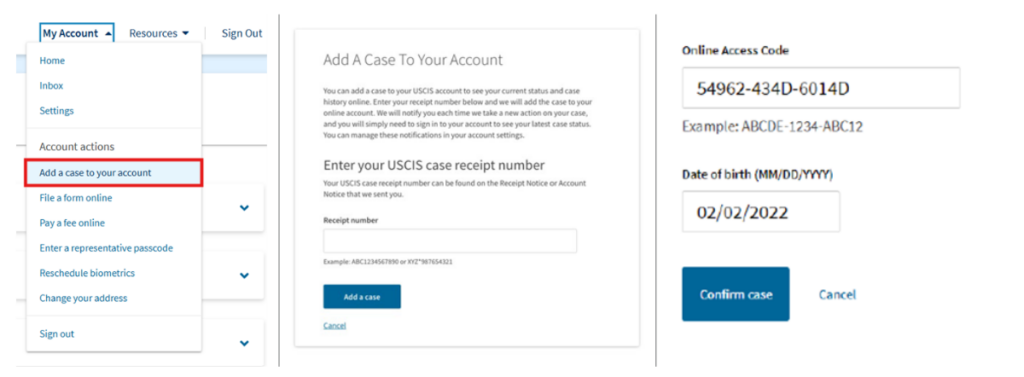Click Cancel link under Add a case

click(x=334, y=325)
